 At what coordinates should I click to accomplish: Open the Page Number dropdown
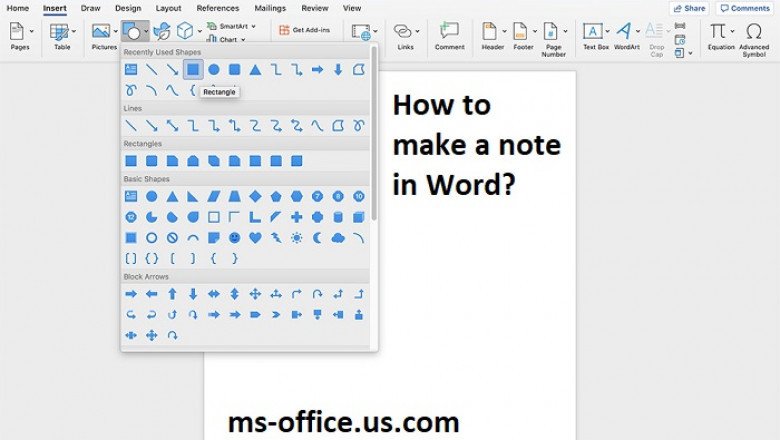click(566, 31)
